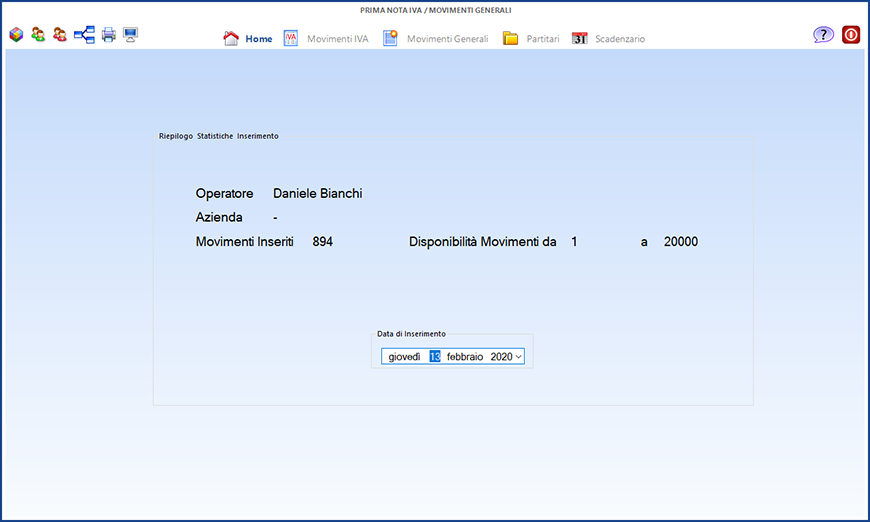
Task: Expand the Data di Inserimento date dropdown
Action: (x=518, y=357)
